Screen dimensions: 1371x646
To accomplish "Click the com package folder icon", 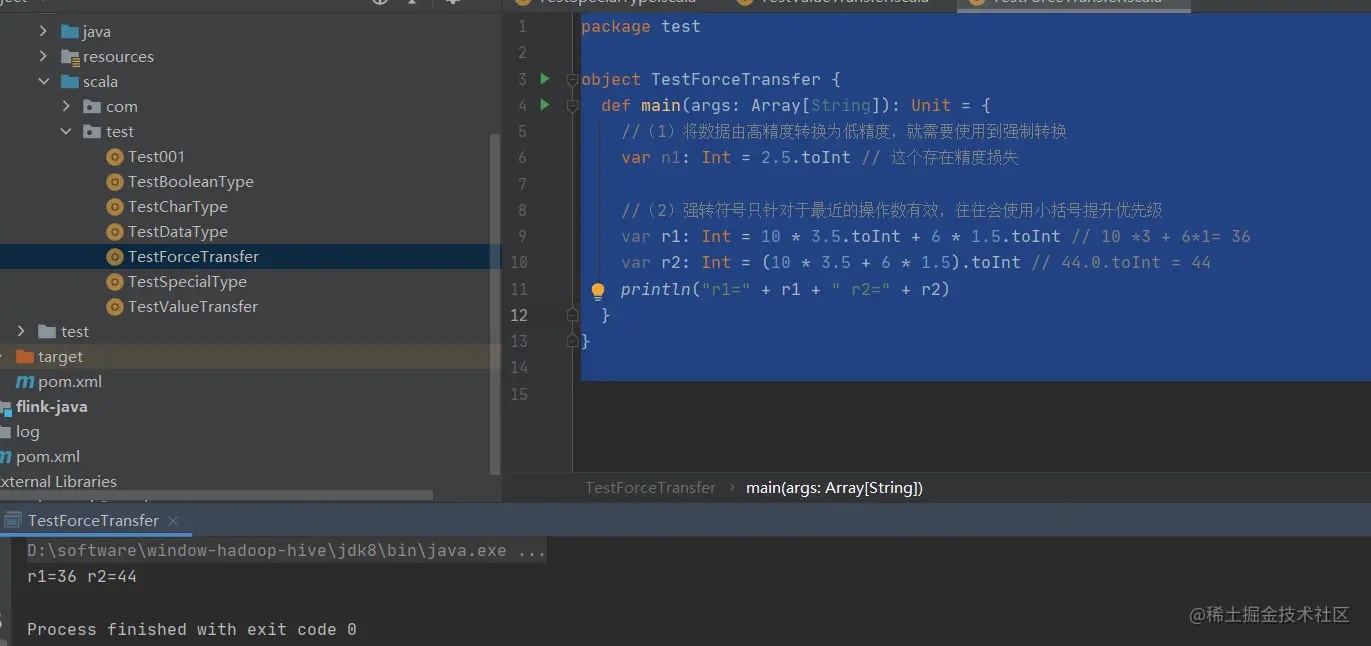I will pyautogui.click(x=92, y=106).
